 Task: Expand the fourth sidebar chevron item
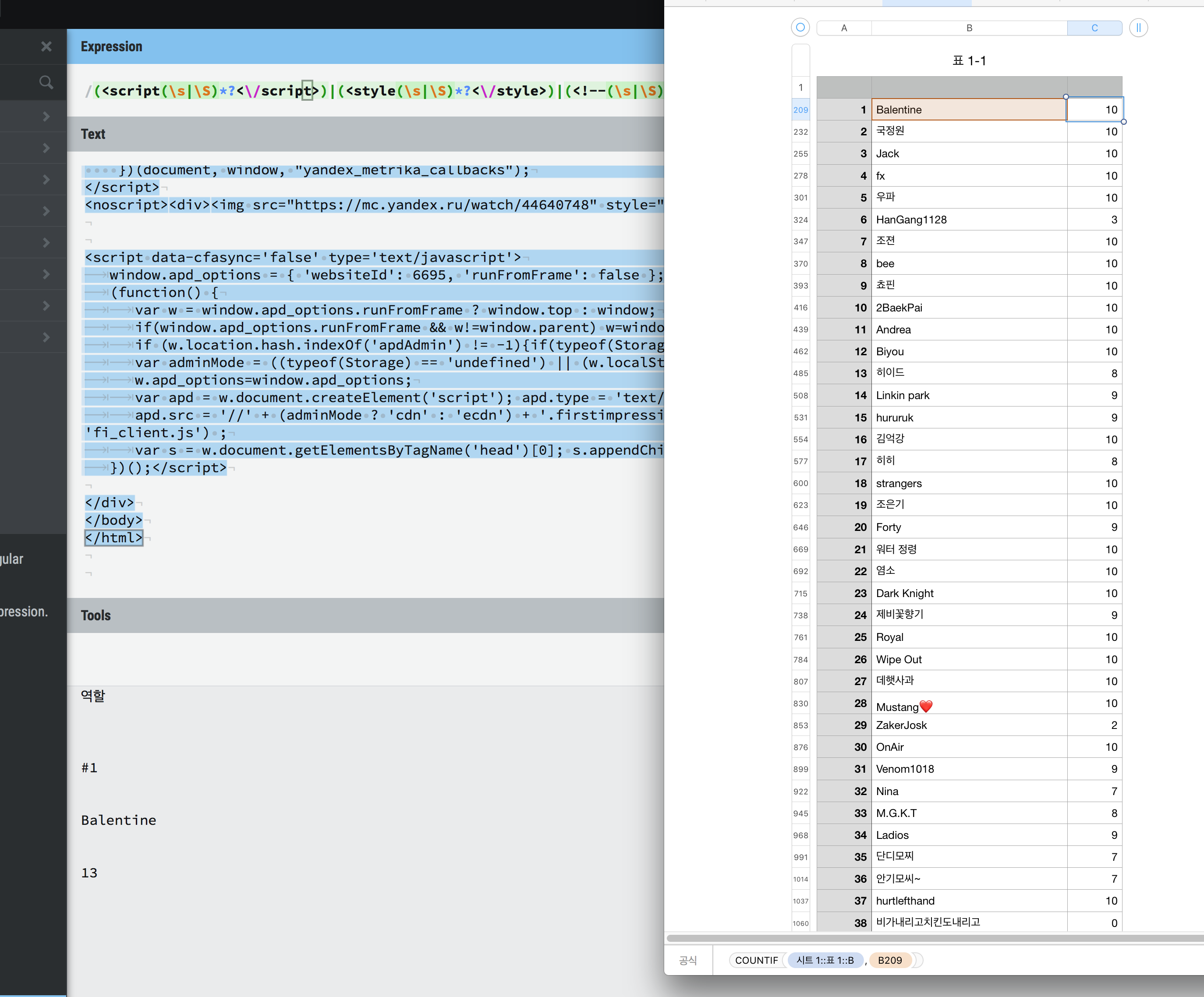[46, 211]
